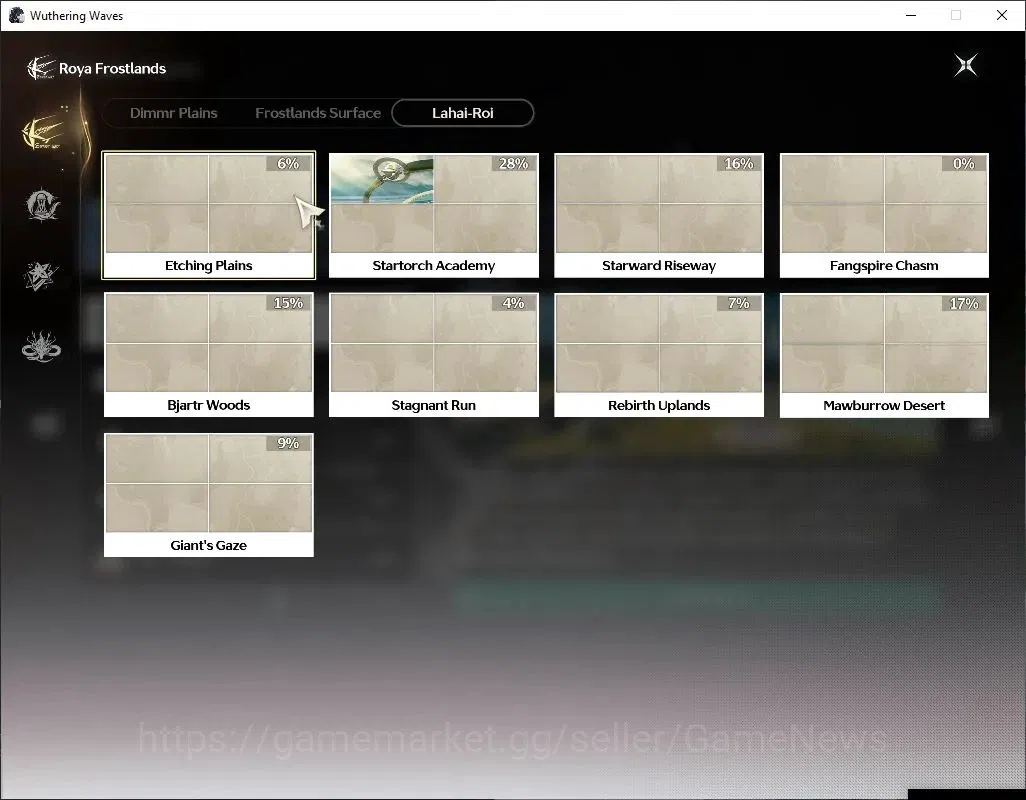Click the 28% progress badge on Startorch Academy
Screen dimensions: 1026x800
tap(514, 164)
